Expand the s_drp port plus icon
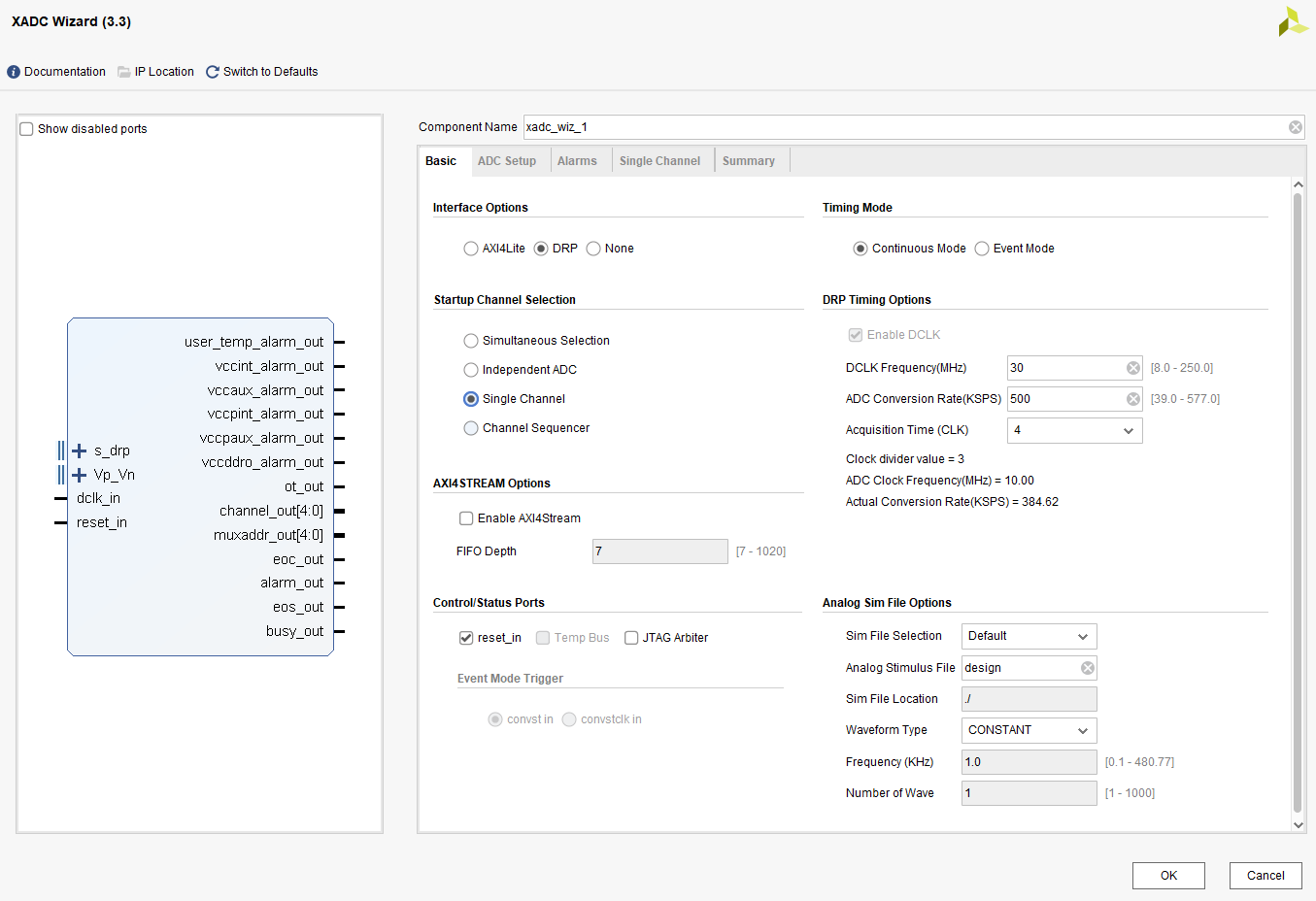1316x901 pixels. (80, 450)
